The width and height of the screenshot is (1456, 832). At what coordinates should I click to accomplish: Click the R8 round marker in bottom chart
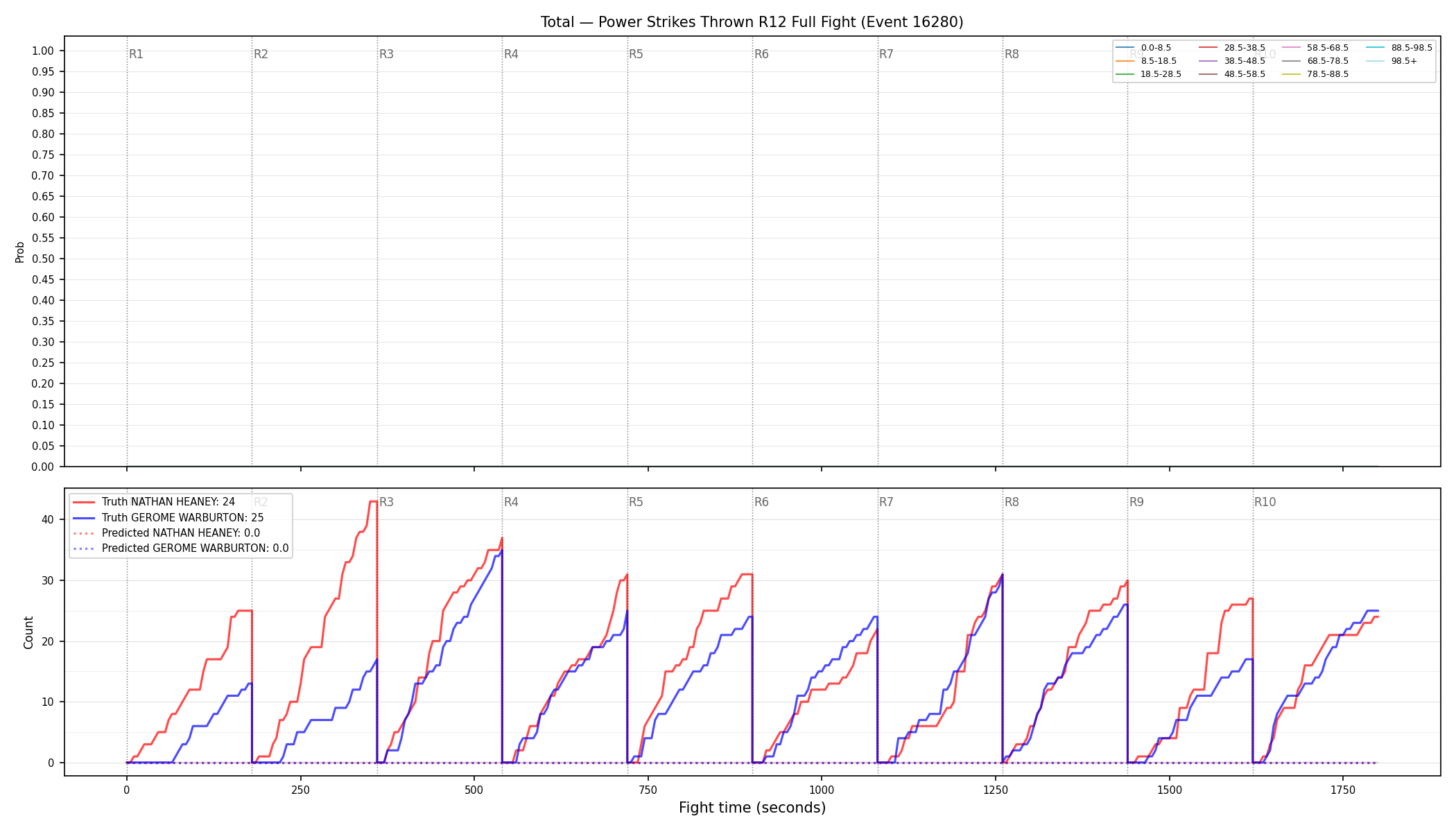pyautogui.click(x=1012, y=502)
